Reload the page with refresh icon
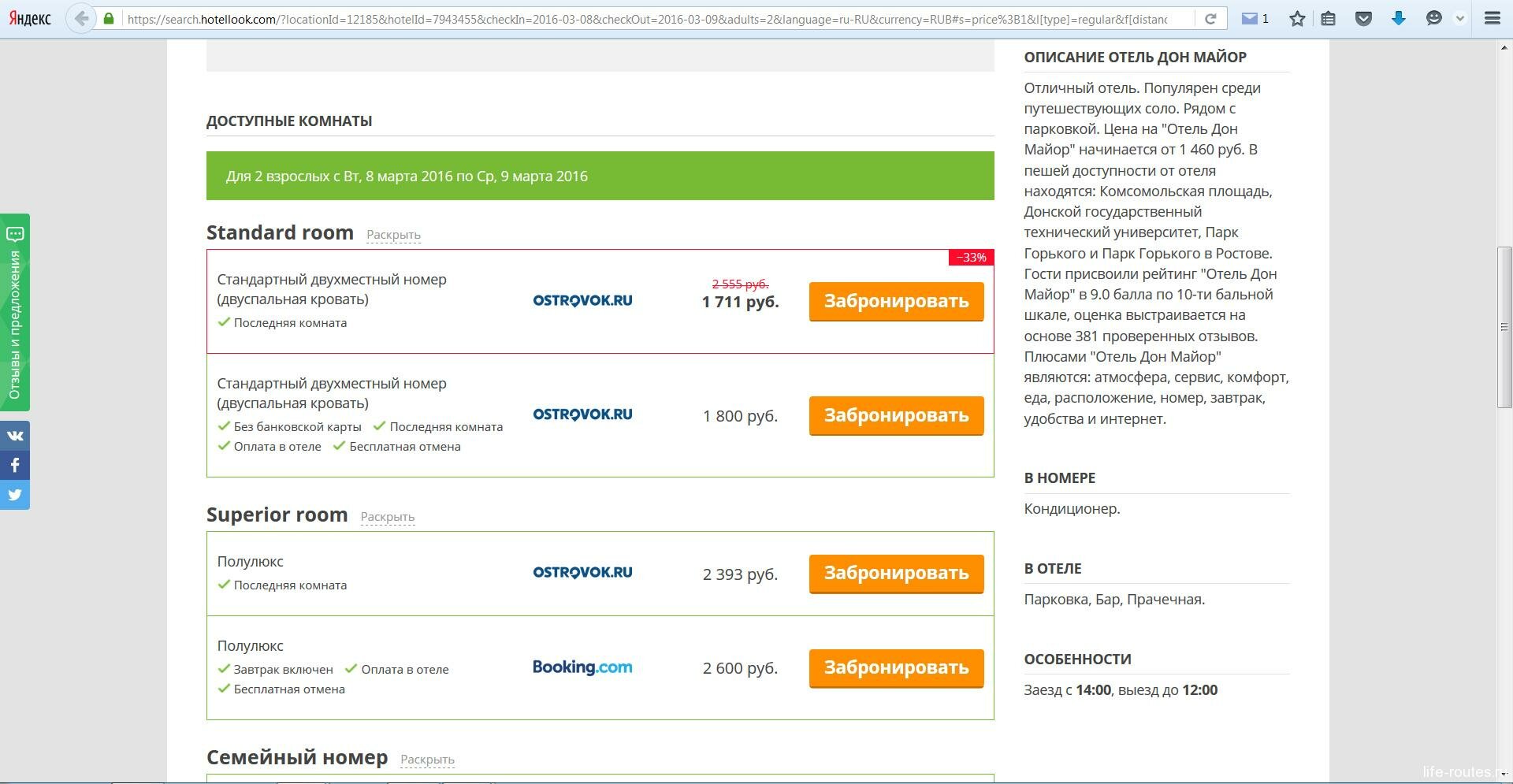 tap(1210, 19)
